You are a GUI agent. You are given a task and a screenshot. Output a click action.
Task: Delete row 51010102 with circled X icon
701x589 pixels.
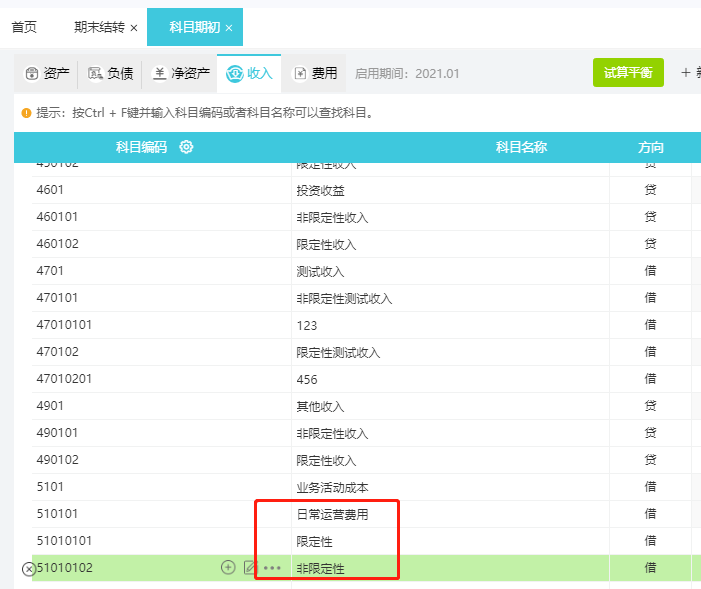(29, 569)
